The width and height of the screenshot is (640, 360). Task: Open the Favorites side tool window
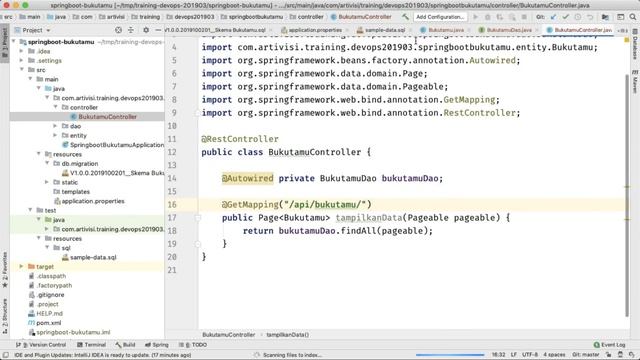[x=4, y=269]
